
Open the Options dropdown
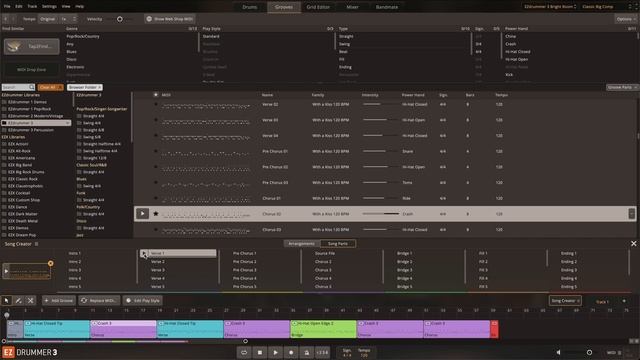[626, 19]
